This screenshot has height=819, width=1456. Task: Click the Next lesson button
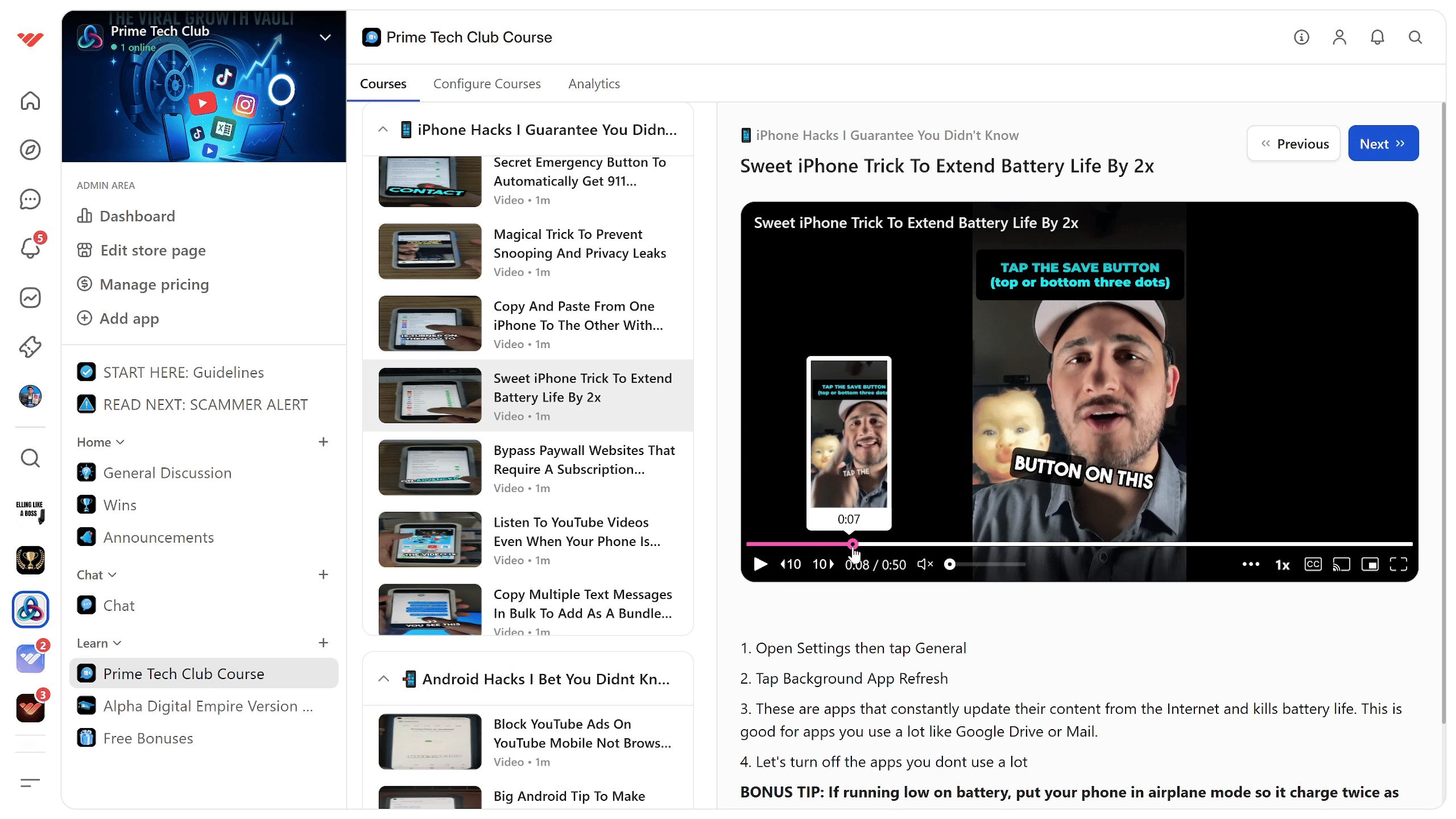[x=1383, y=144]
